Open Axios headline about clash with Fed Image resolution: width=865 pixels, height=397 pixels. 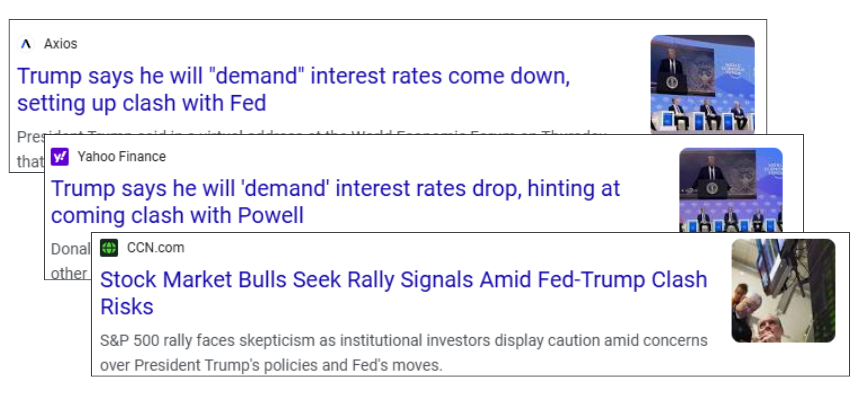click(x=293, y=89)
